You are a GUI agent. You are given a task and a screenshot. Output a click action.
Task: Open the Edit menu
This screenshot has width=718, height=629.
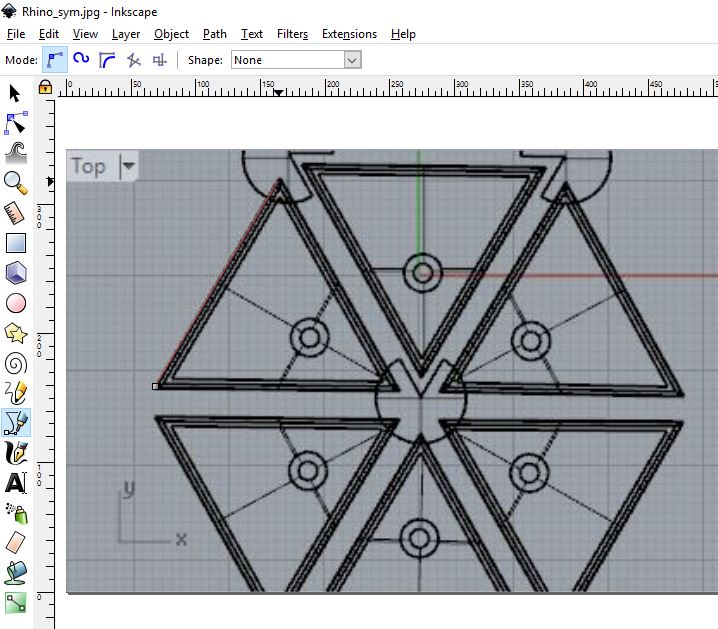(x=49, y=34)
